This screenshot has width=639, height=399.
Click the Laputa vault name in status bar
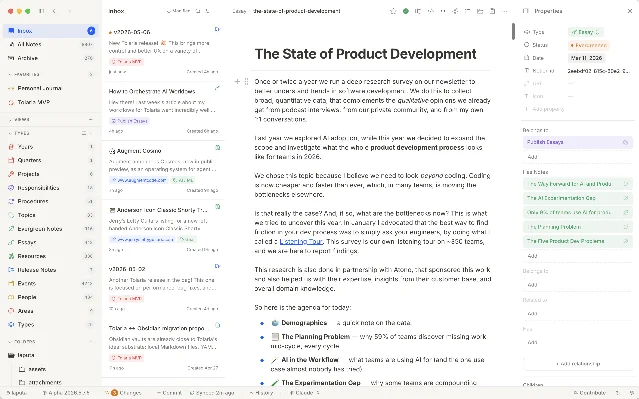click(x=17, y=393)
